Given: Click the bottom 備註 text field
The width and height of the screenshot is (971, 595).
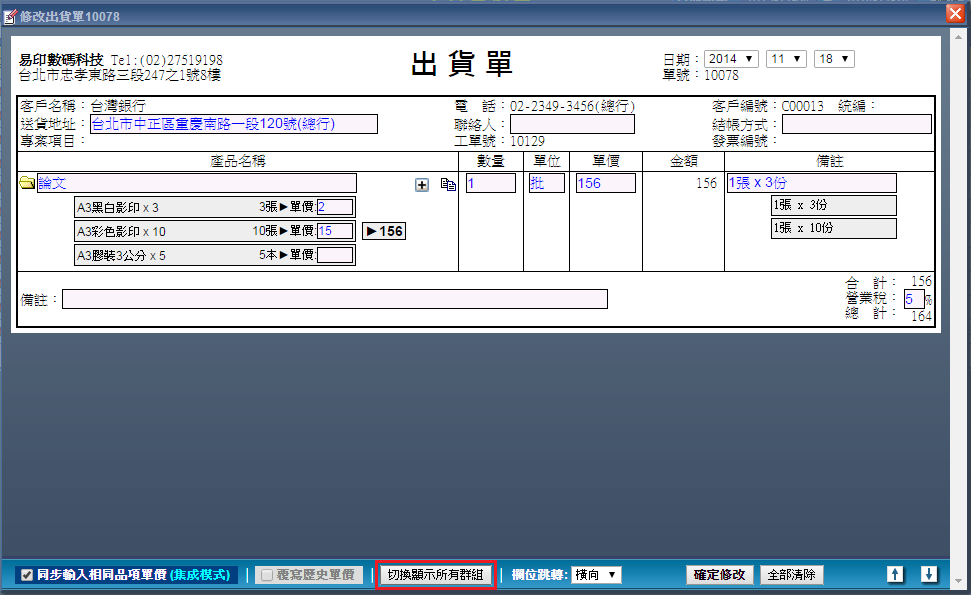Looking at the screenshot, I should 334,299.
